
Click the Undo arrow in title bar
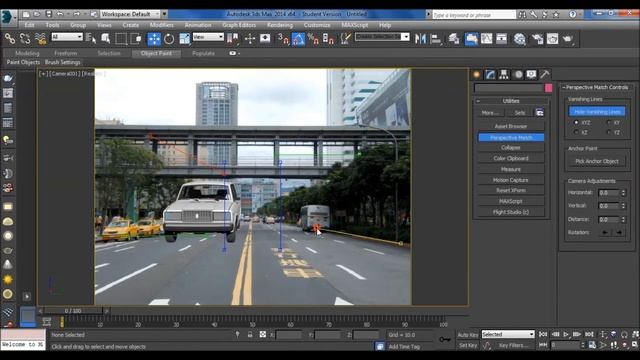60,14
